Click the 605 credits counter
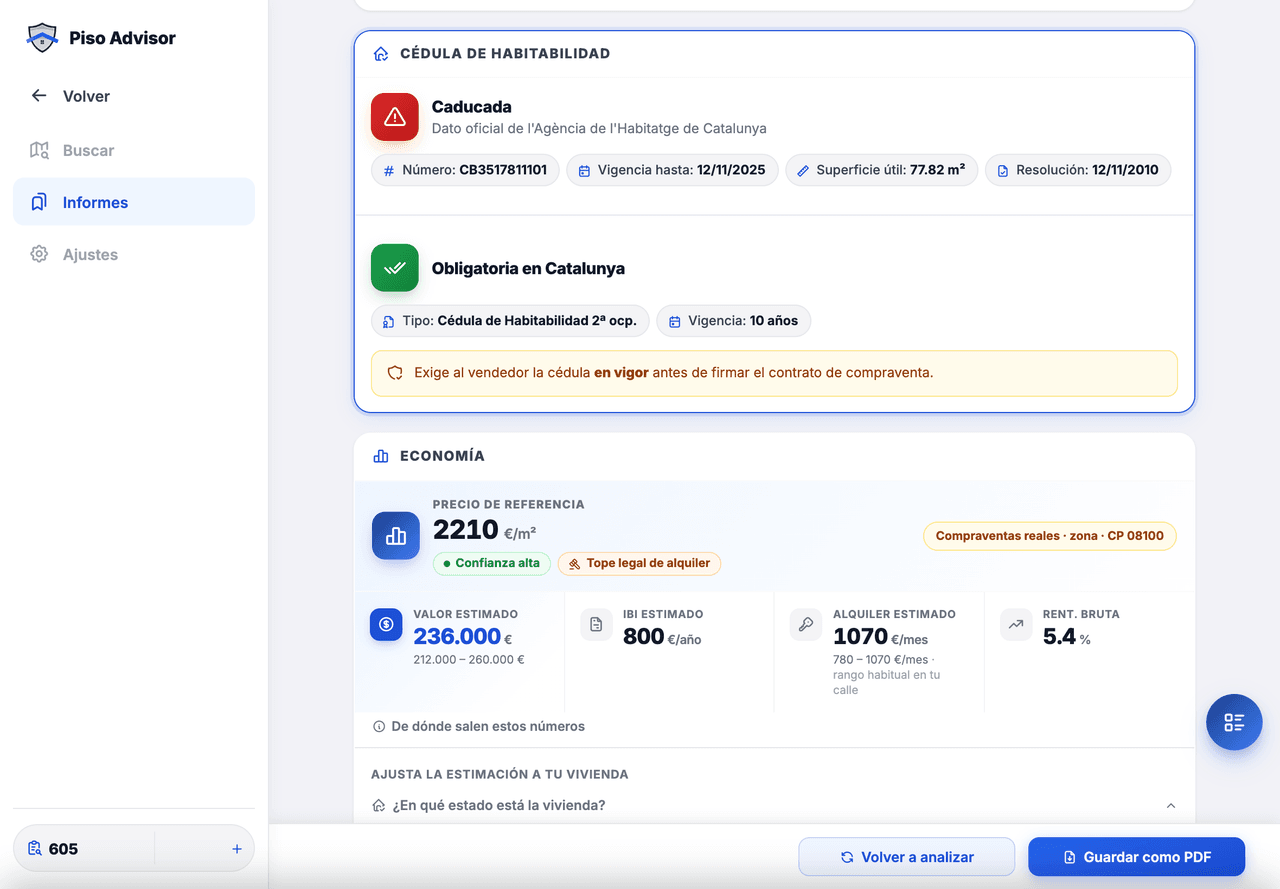Image resolution: width=1280 pixels, height=889 pixels. (x=63, y=849)
